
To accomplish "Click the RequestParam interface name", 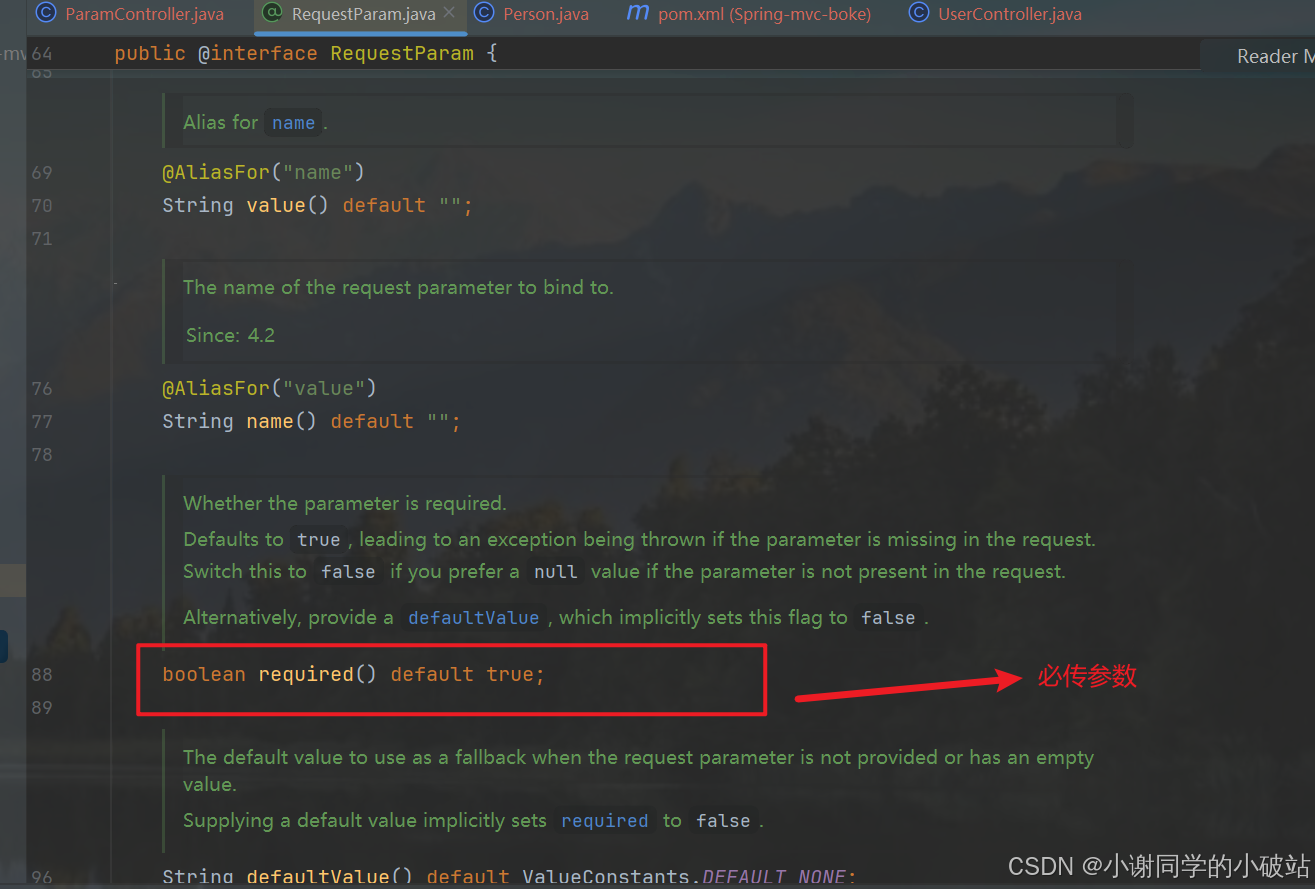I will click(x=402, y=53).
